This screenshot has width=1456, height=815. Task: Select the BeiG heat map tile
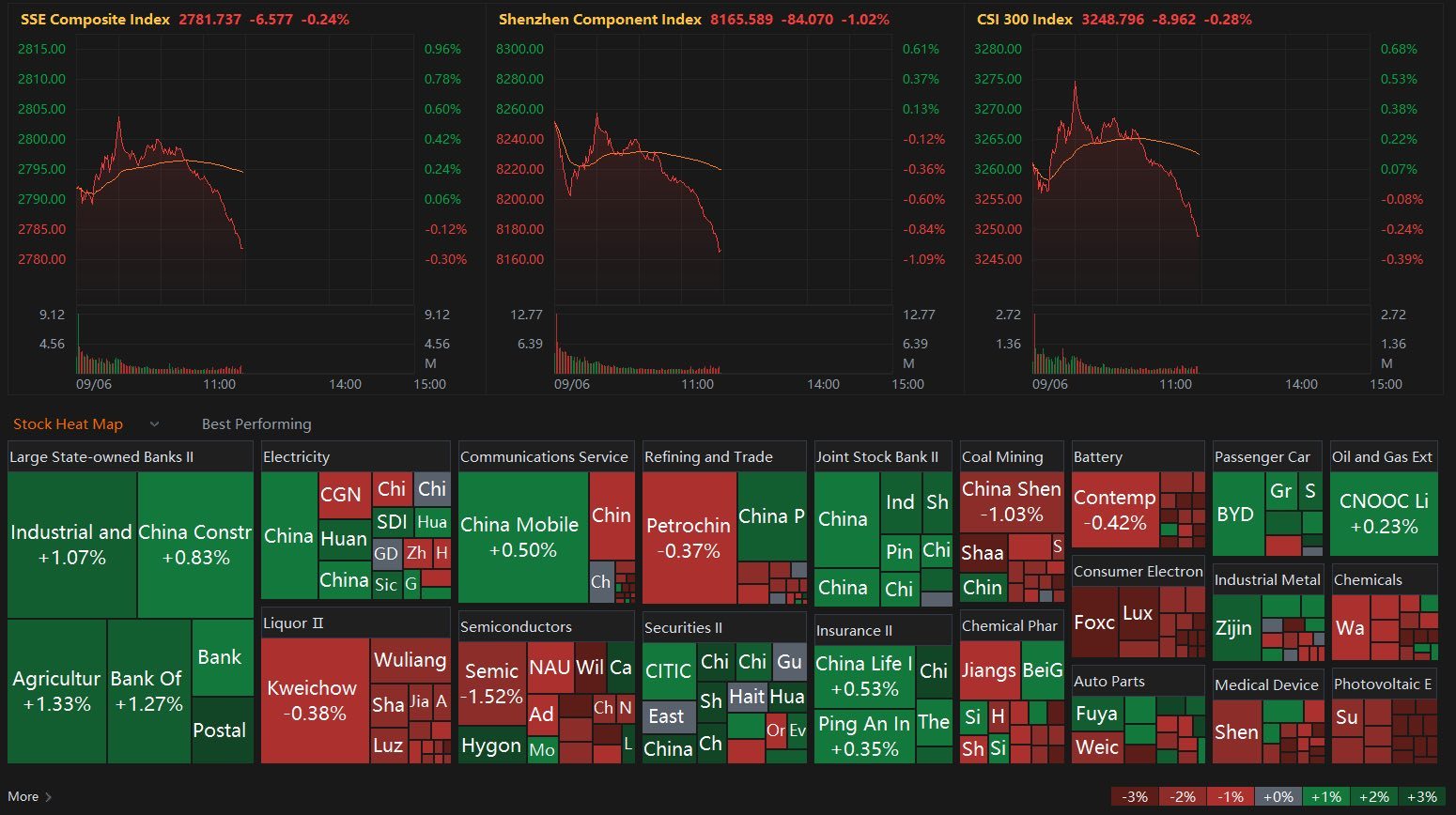click(1043, 670)
